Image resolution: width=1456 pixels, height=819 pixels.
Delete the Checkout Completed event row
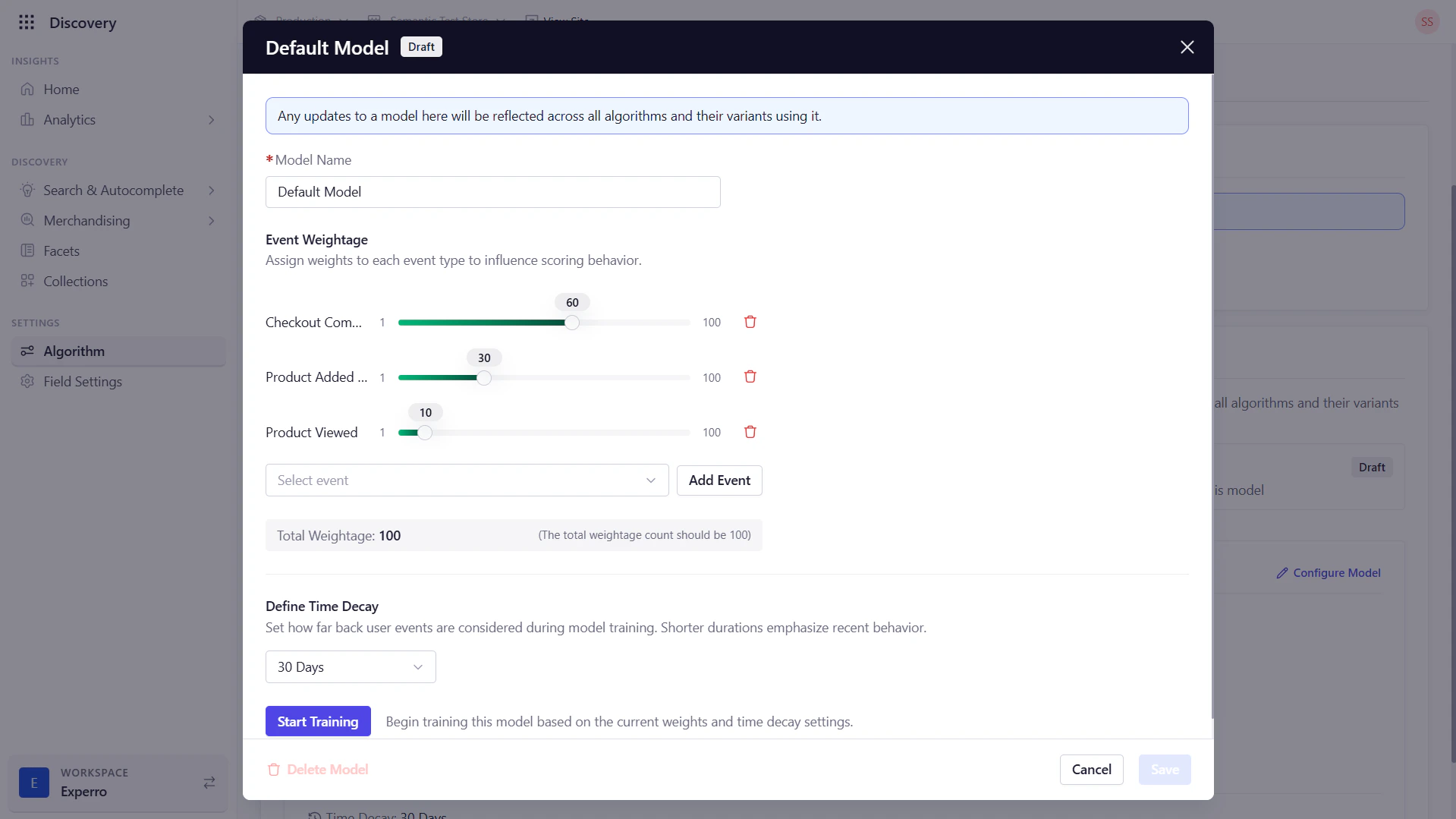750,322
